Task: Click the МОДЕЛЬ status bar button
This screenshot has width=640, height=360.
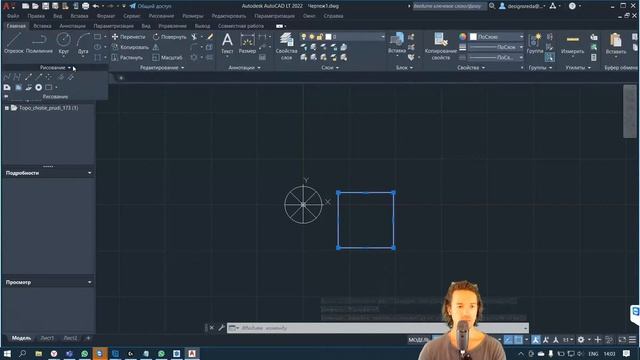Action: coord(419,340)
